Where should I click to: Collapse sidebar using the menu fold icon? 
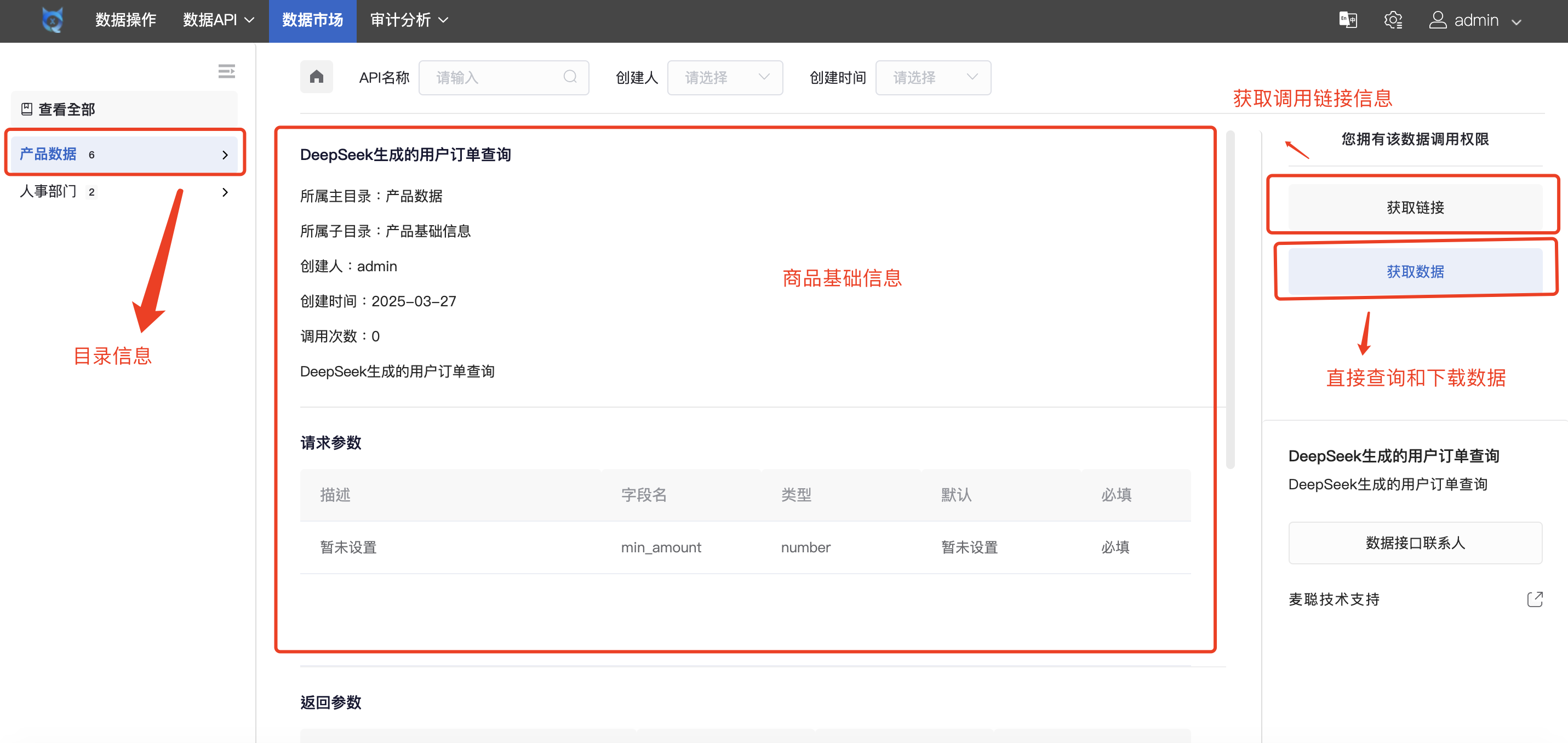click(226, 71)
